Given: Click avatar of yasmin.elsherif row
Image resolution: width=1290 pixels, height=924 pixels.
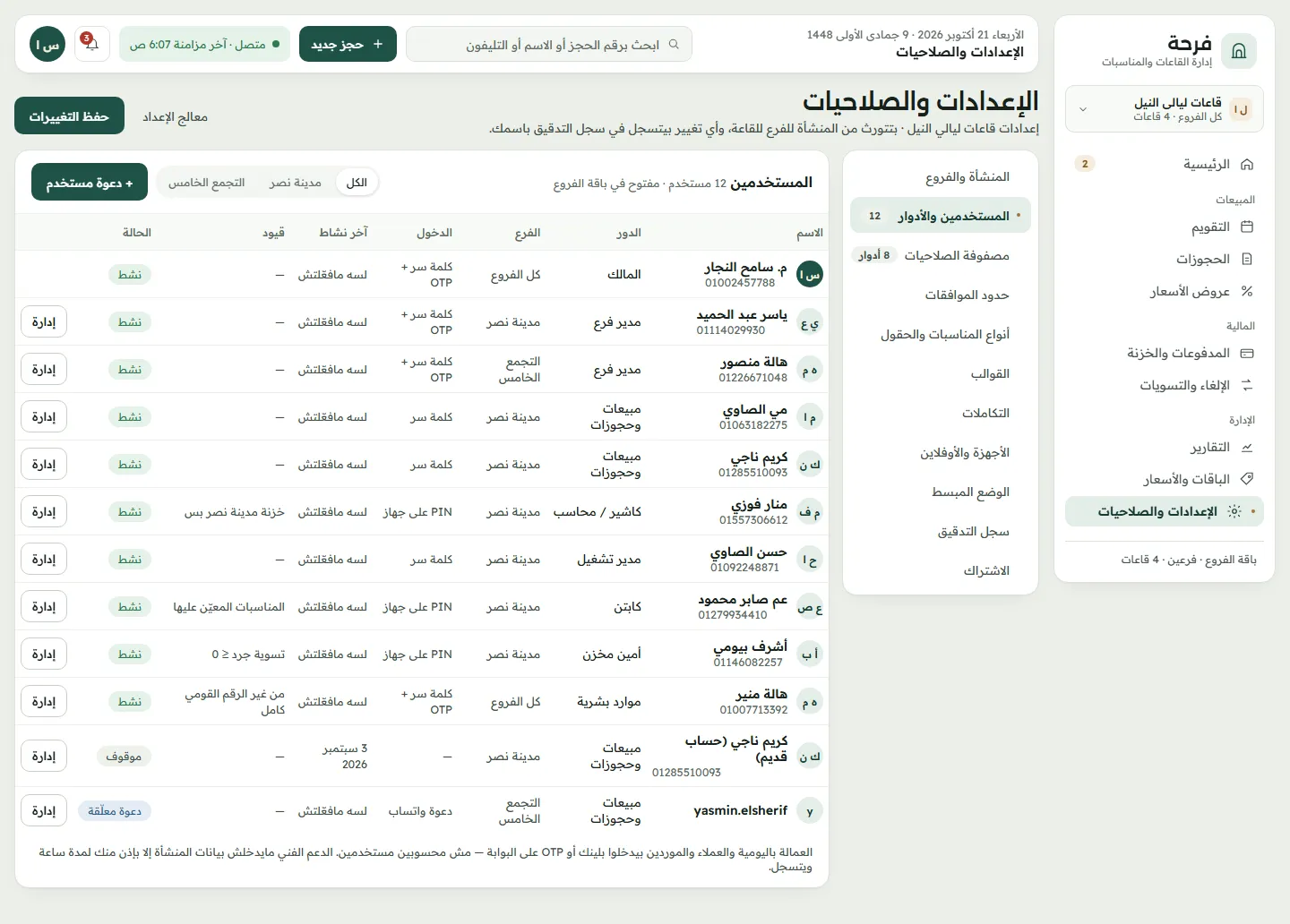Looking at the screenshot, I should pyautogui.click(x=810, y=811).
